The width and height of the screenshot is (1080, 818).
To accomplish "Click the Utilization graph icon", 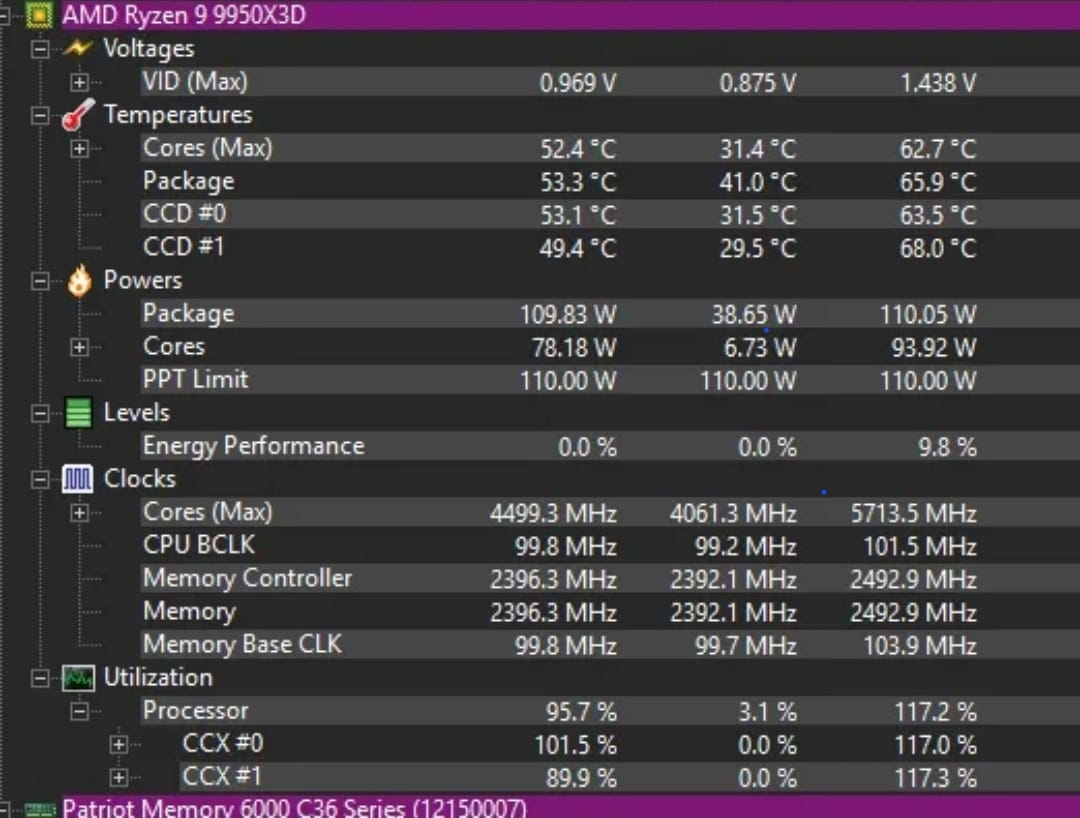I will point(78,678).
